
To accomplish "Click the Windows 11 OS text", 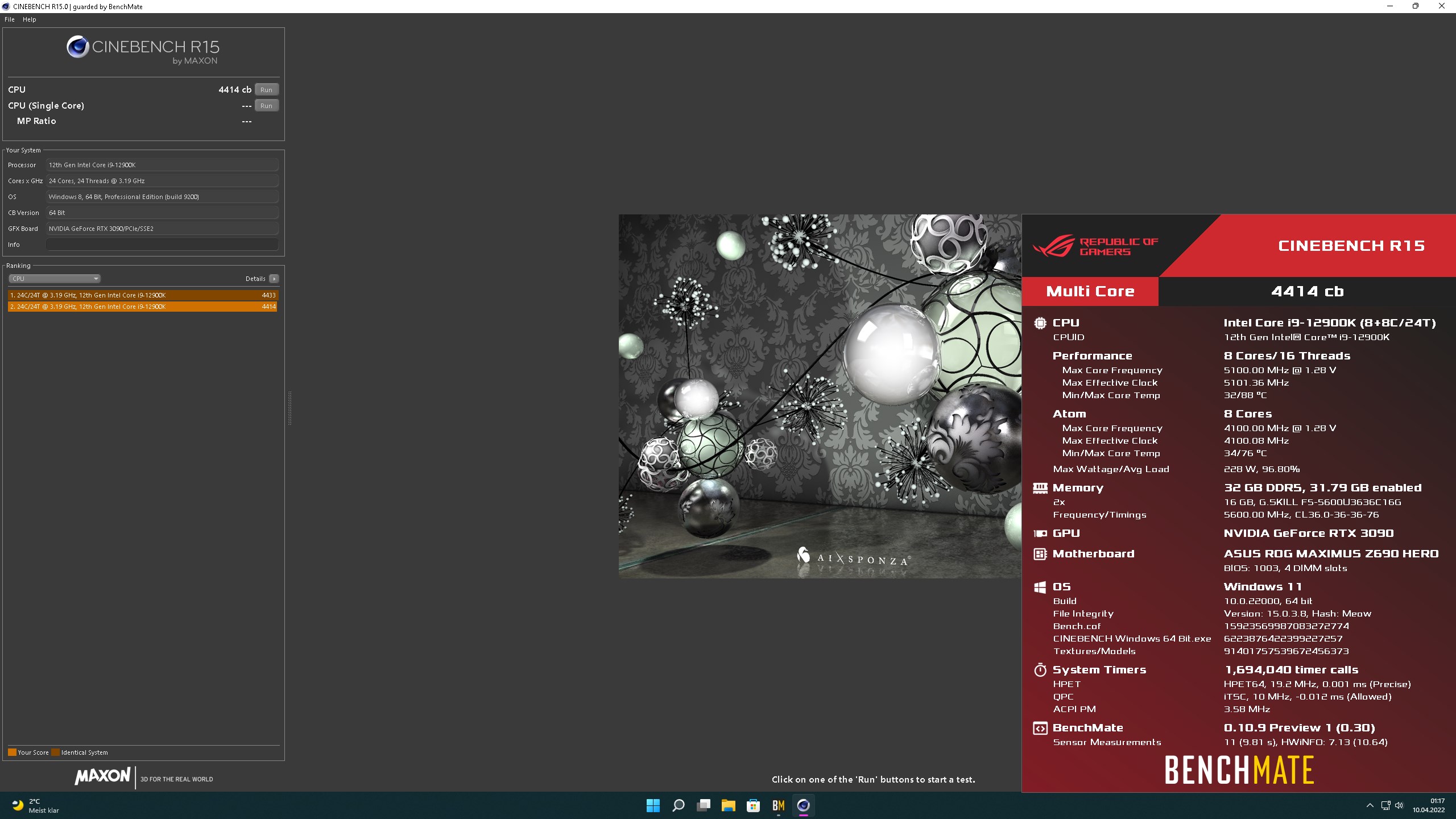I will tap(1263, 587).
